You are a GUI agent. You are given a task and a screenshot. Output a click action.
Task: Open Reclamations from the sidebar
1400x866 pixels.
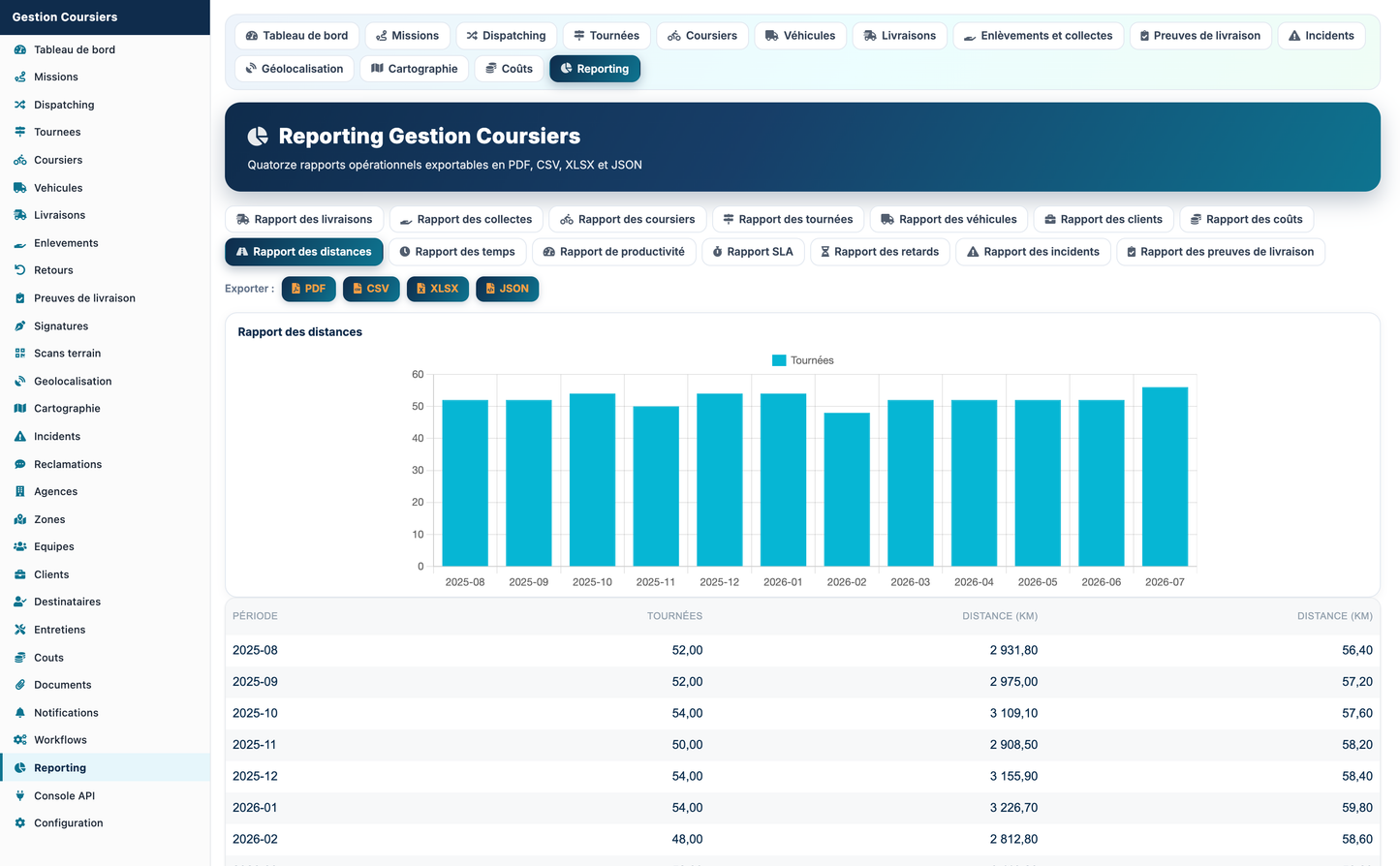(x=68, y=465)
